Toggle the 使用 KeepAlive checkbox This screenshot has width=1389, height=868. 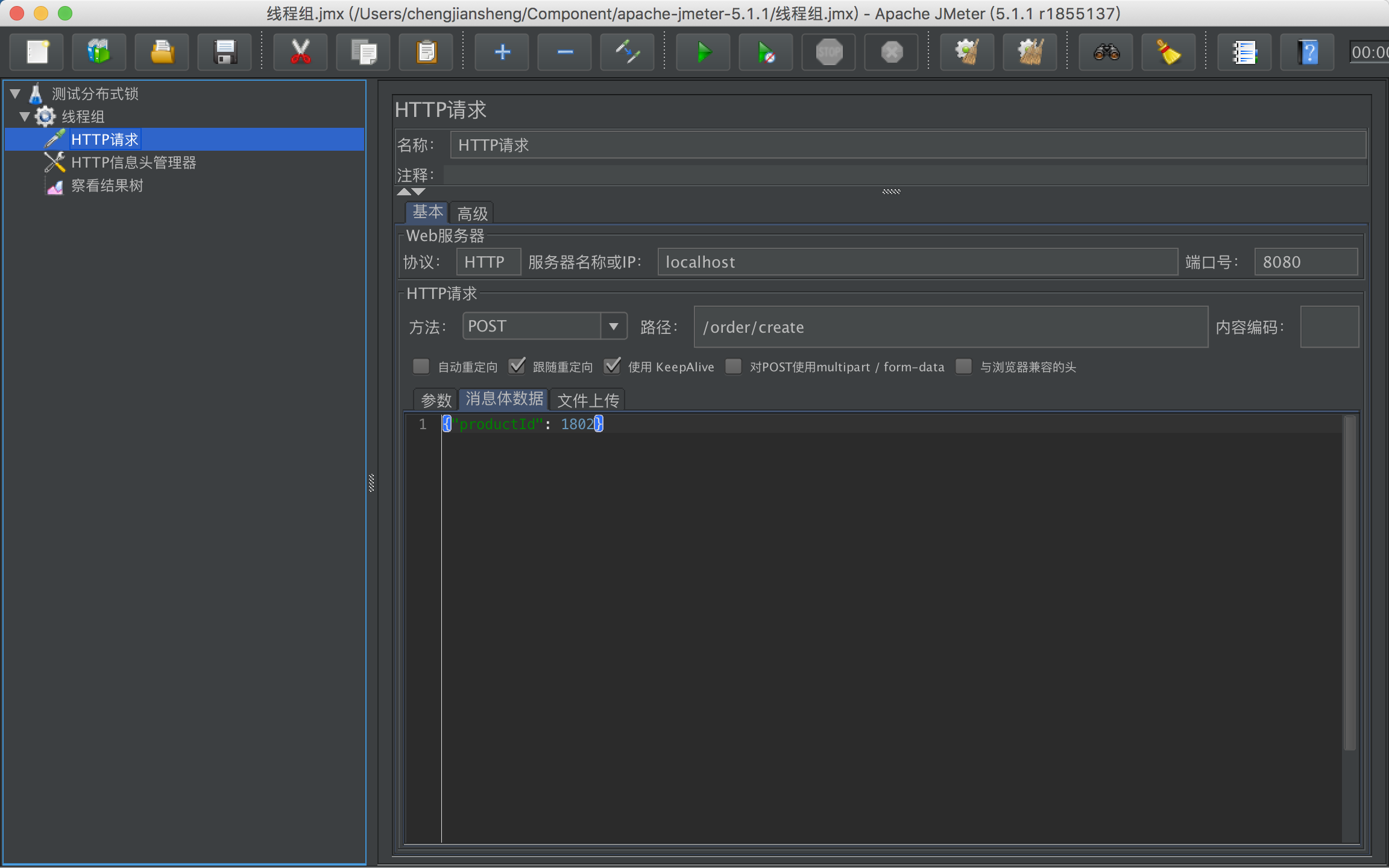click(x=613, y=366)
